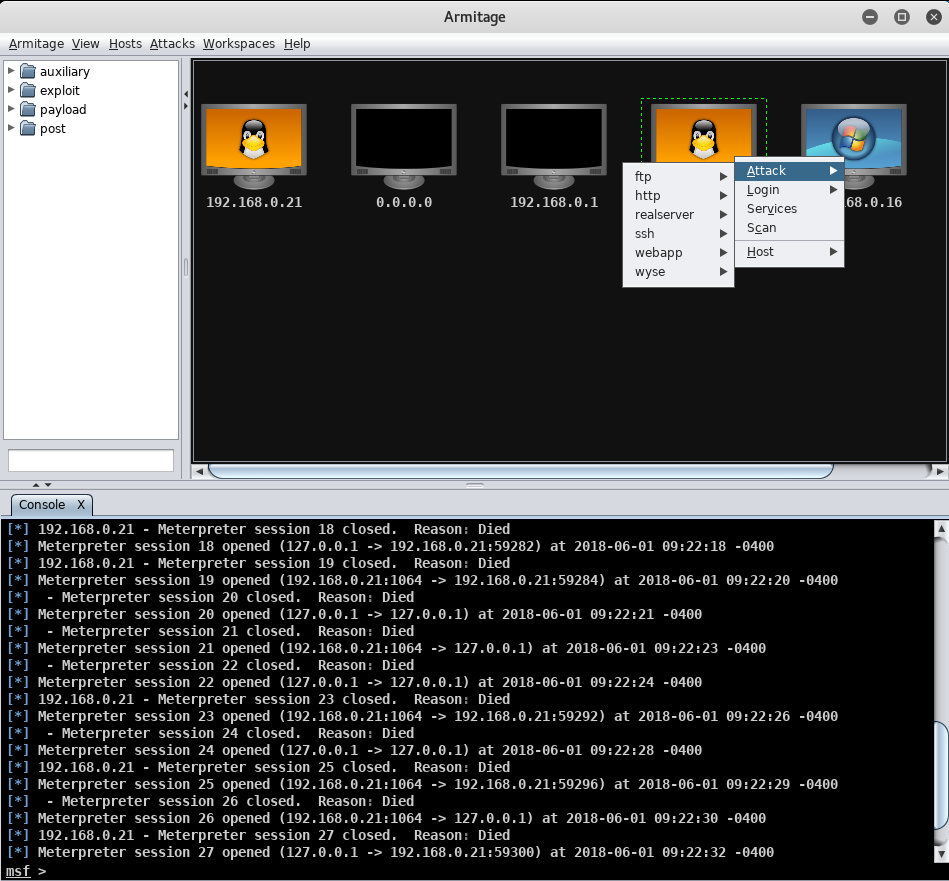Open the Attacks menu
Screen dimensions: 949x881
[172, 44]
